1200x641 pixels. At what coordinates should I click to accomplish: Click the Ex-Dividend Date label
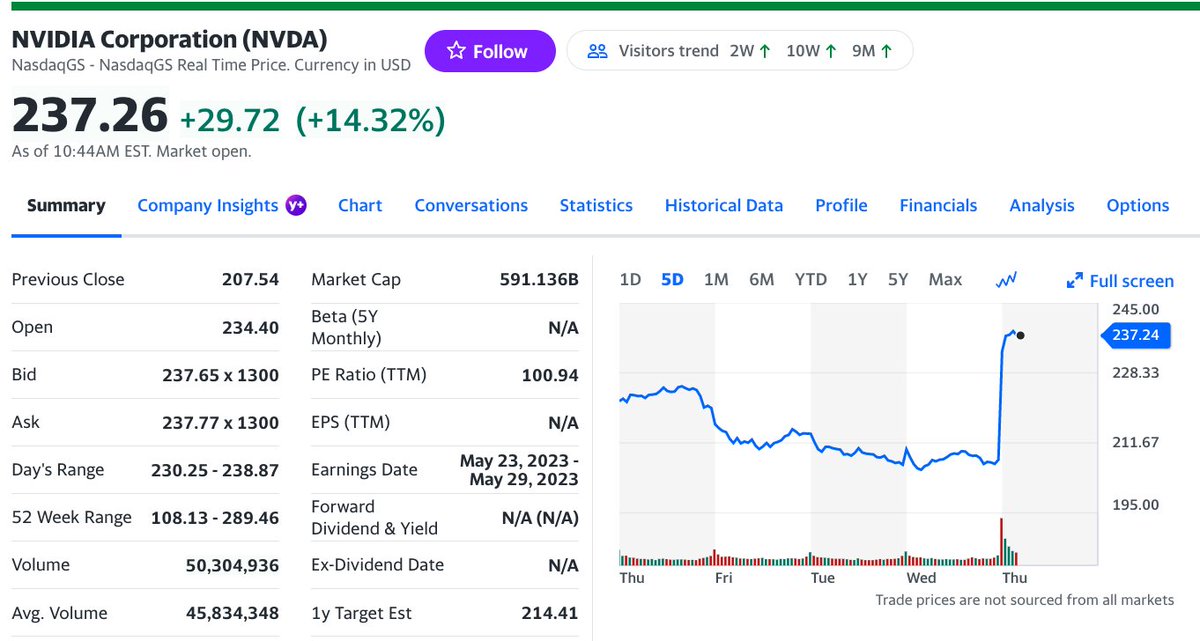[377, 565]
